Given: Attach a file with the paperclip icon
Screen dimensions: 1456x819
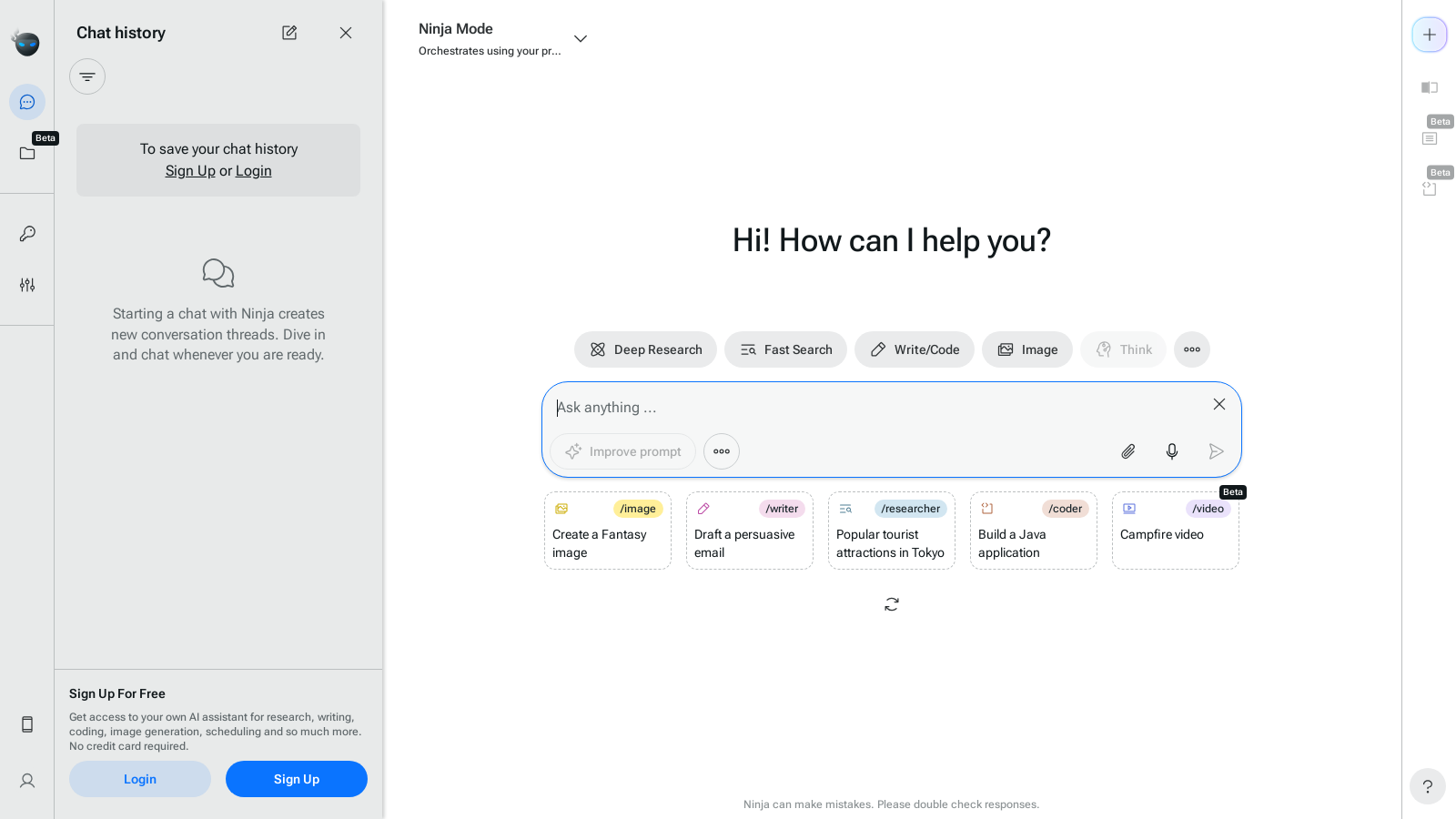Looking at the screenshot, I should (1128, 451).
